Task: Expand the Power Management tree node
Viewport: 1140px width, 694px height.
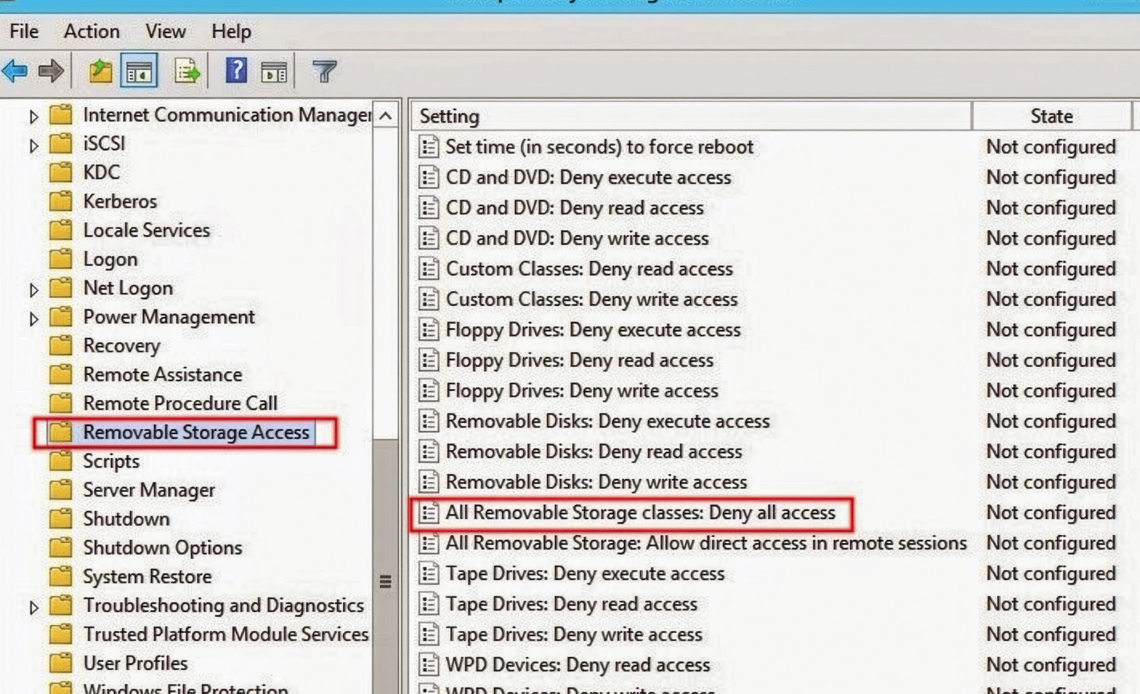Action: point(34,319)
